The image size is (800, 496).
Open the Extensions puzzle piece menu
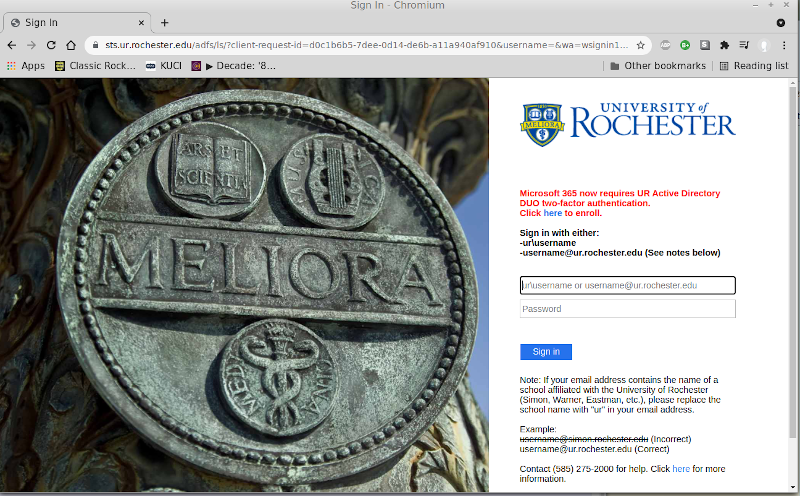(x=724, y=45)
